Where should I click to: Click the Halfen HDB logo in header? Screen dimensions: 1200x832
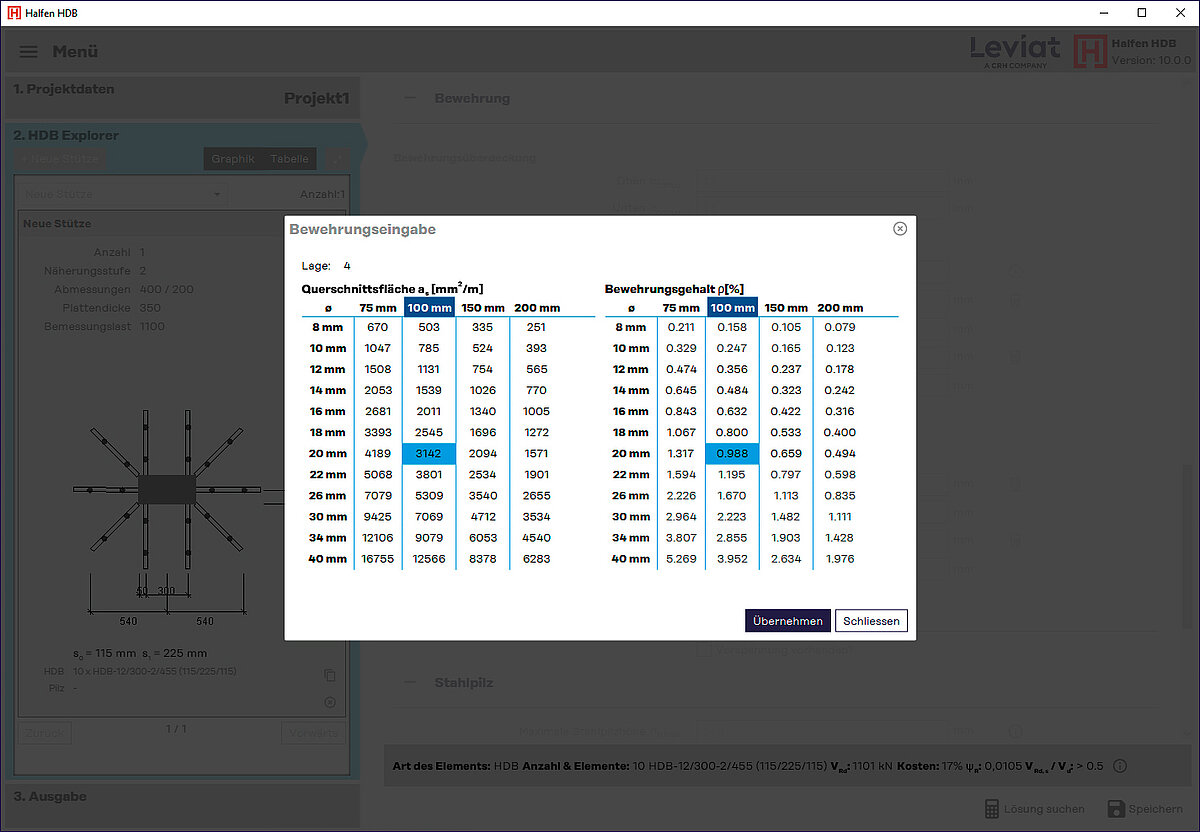click(1090, 51)
